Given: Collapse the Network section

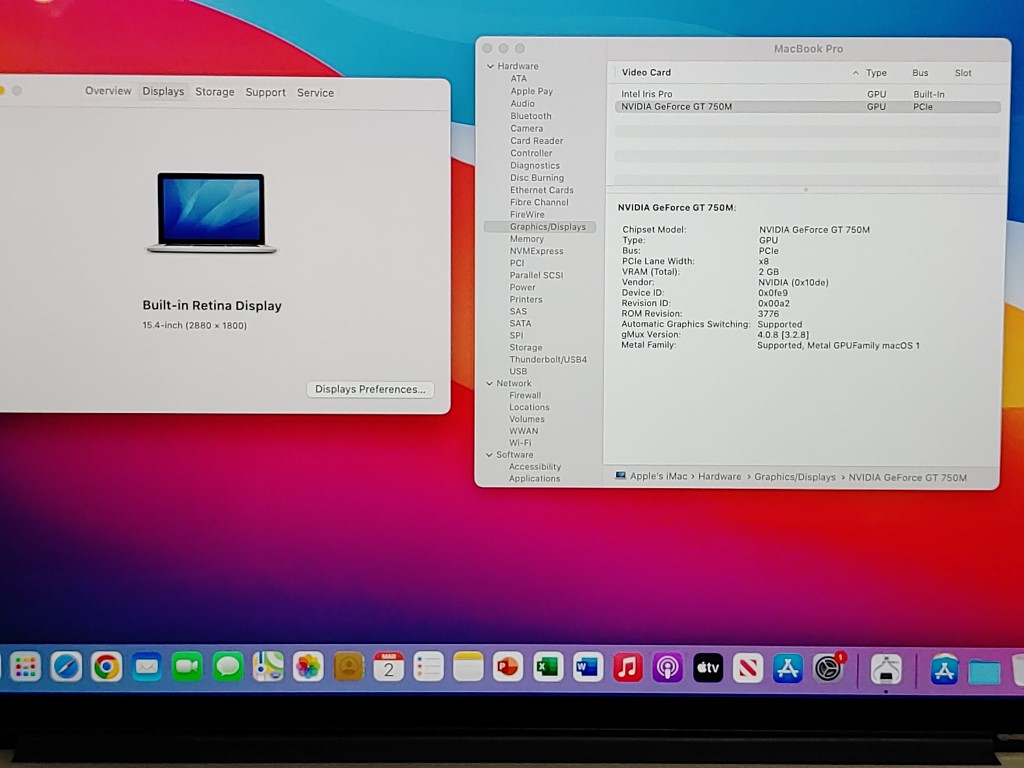Looking at the screenshot, I should (x=489, y=383).
